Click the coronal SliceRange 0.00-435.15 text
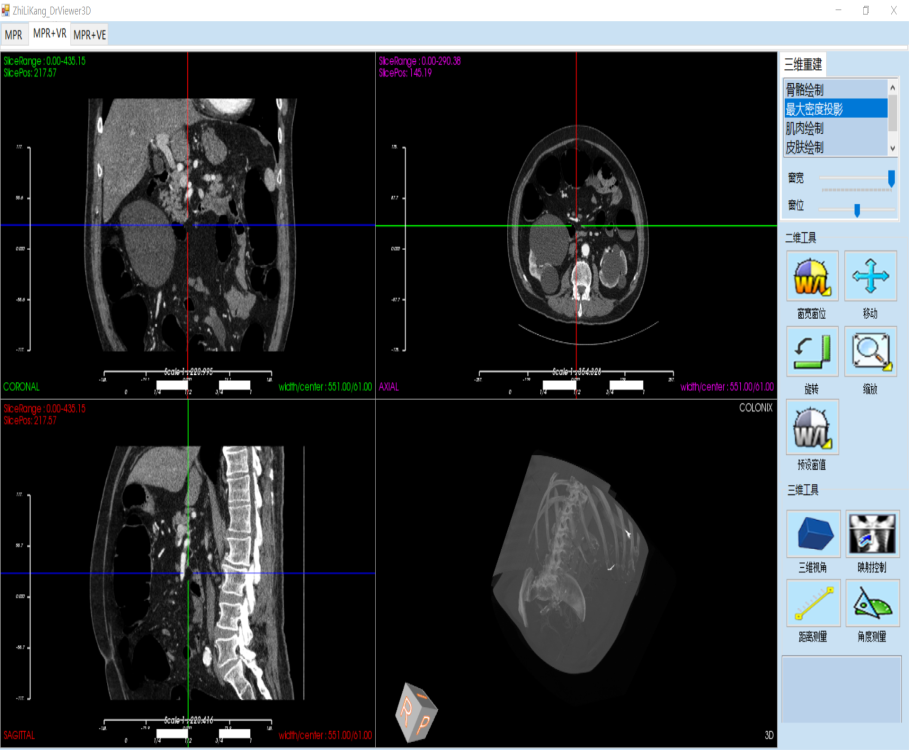 (45, 61)
